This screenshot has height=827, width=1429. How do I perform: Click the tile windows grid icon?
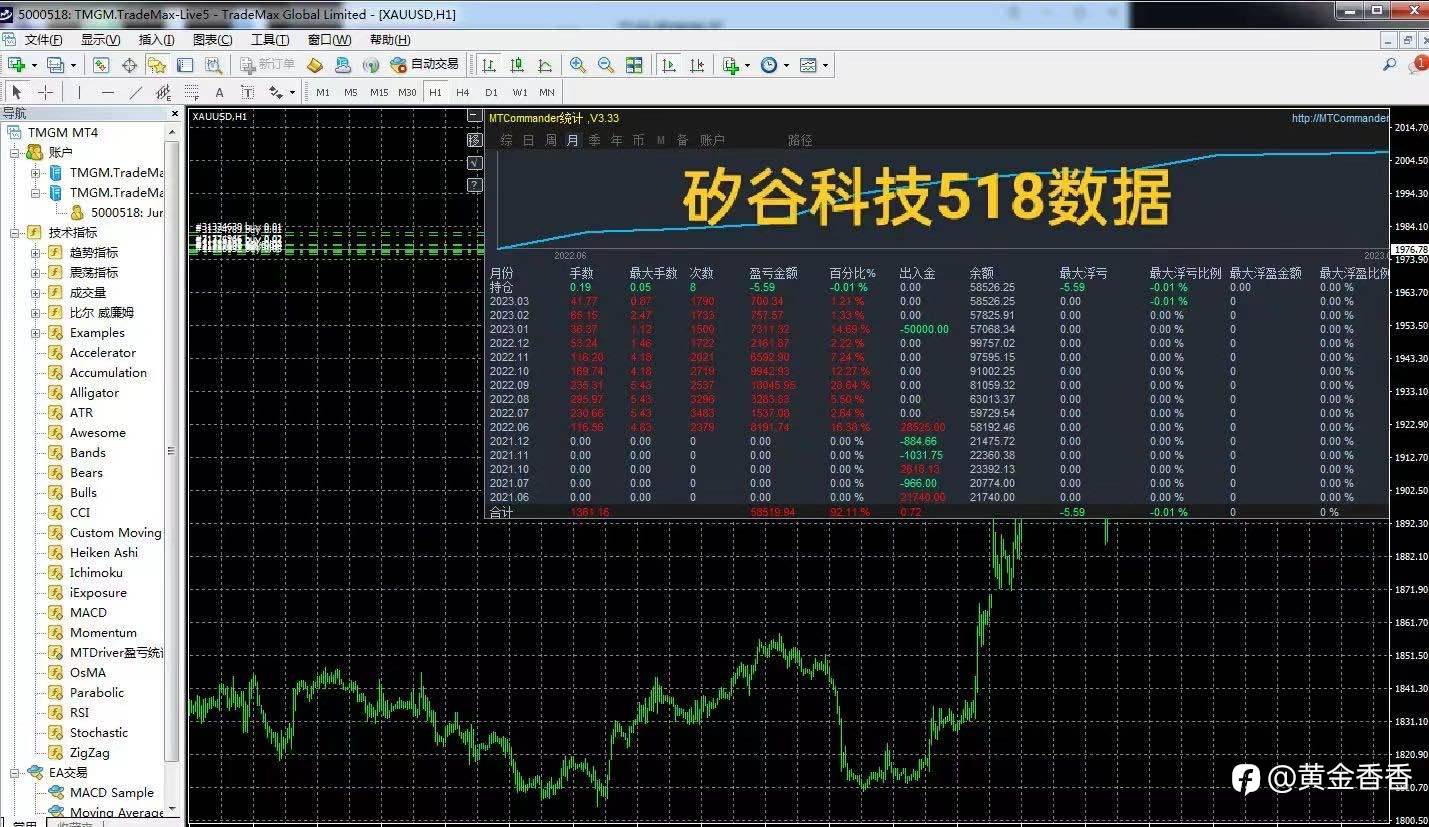(x=634, y=65)
